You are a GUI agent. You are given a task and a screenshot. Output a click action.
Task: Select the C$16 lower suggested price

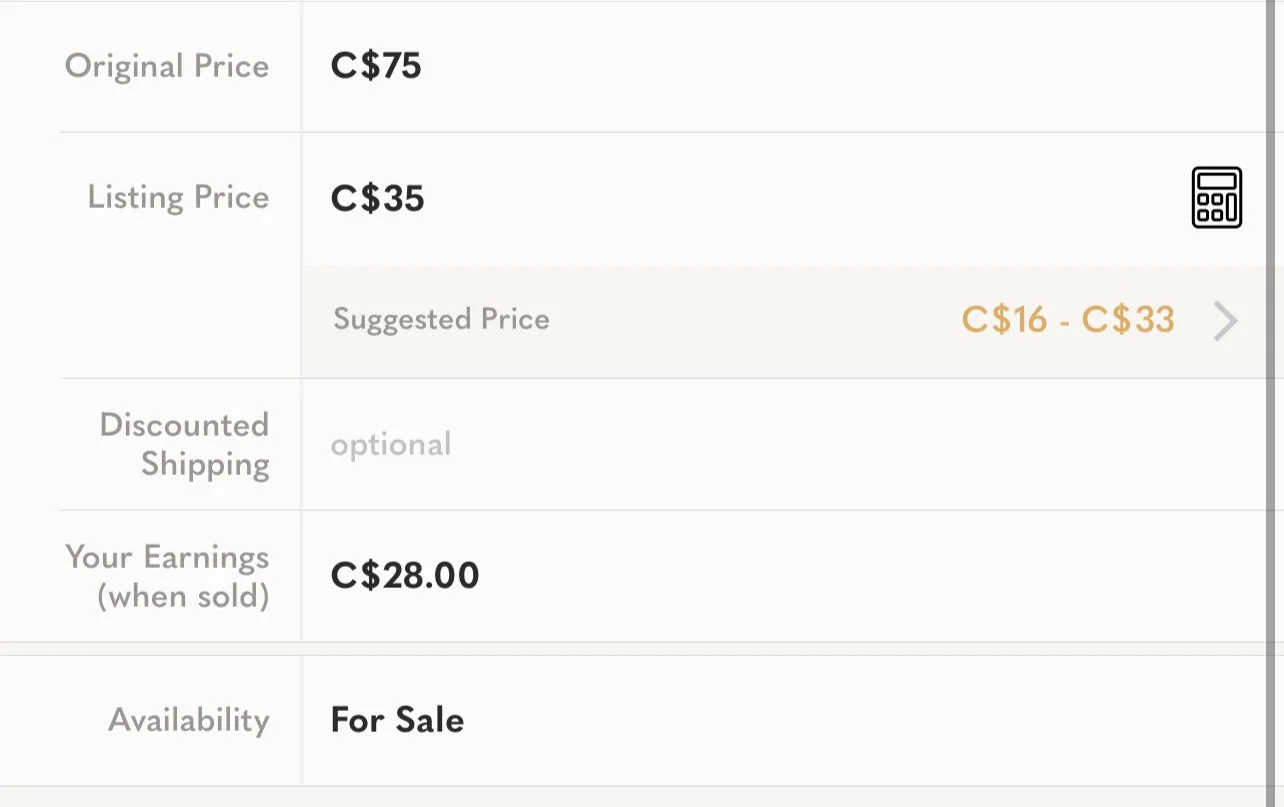tap(1004, 320)
